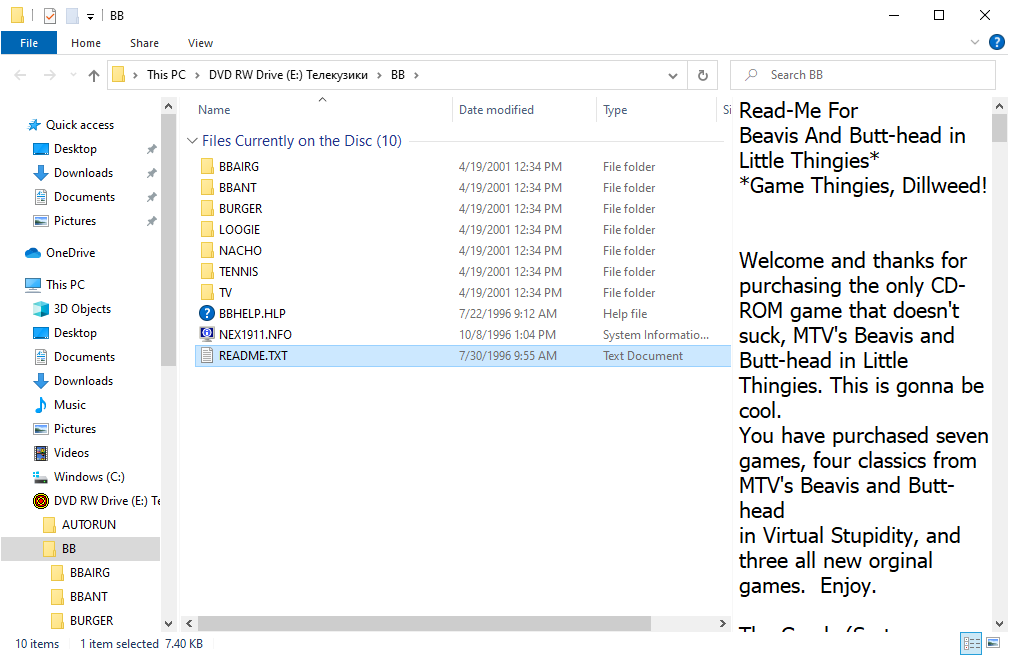Image resolution: width=1009 pixels, height=656 pixels.
Task: Go up one folder level
Action: pyautogui.click(x=94, y=75)
